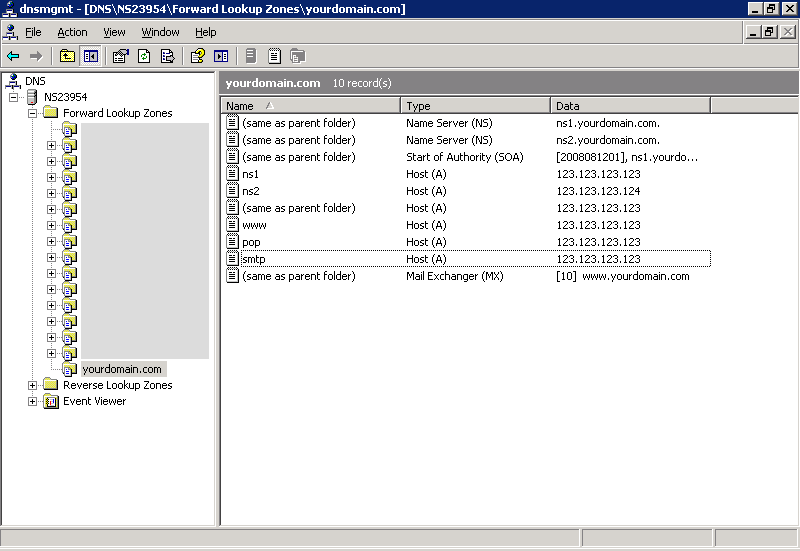
Task: Collapse the NS23954 server node
Action: coord(14,97)
